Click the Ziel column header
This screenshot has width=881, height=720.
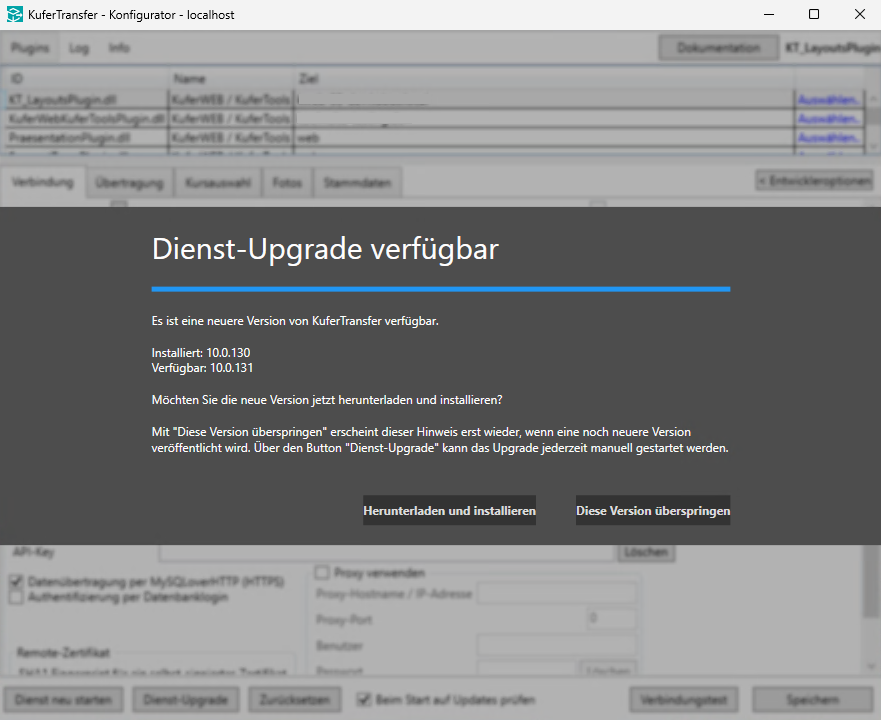tap(544, 79)
